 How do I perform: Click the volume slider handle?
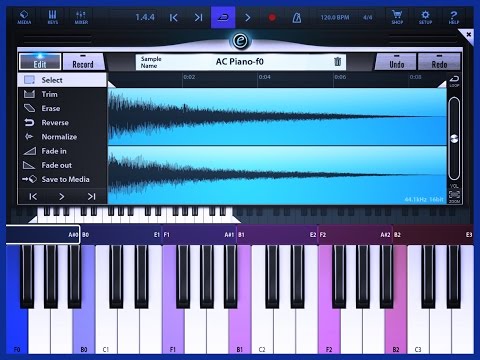[454, 138]
